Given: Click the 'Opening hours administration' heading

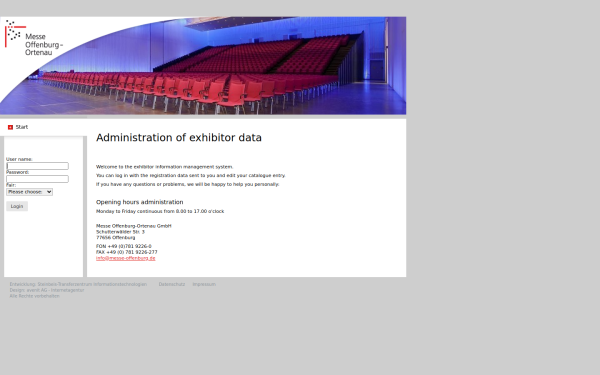Looking at the screenshot, I should click(140, 202).
